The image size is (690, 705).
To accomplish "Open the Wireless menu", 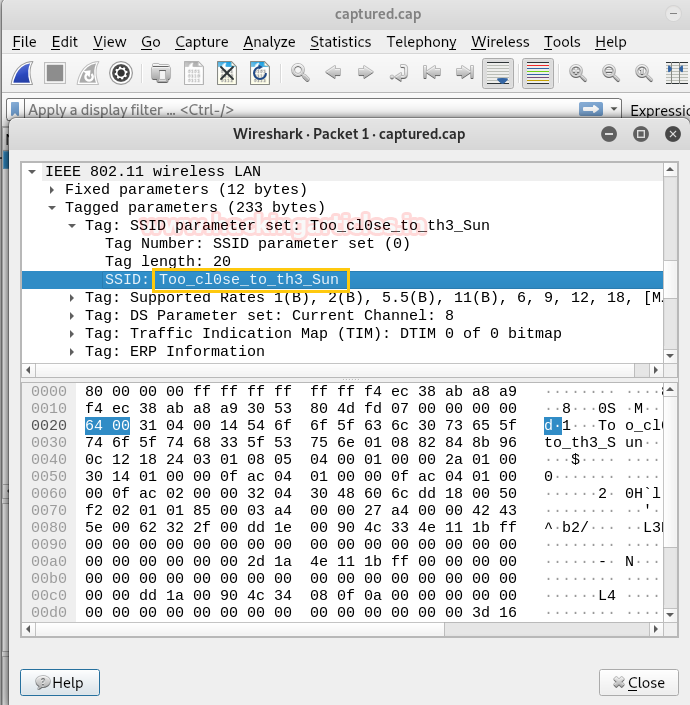I will pos(500,42).
